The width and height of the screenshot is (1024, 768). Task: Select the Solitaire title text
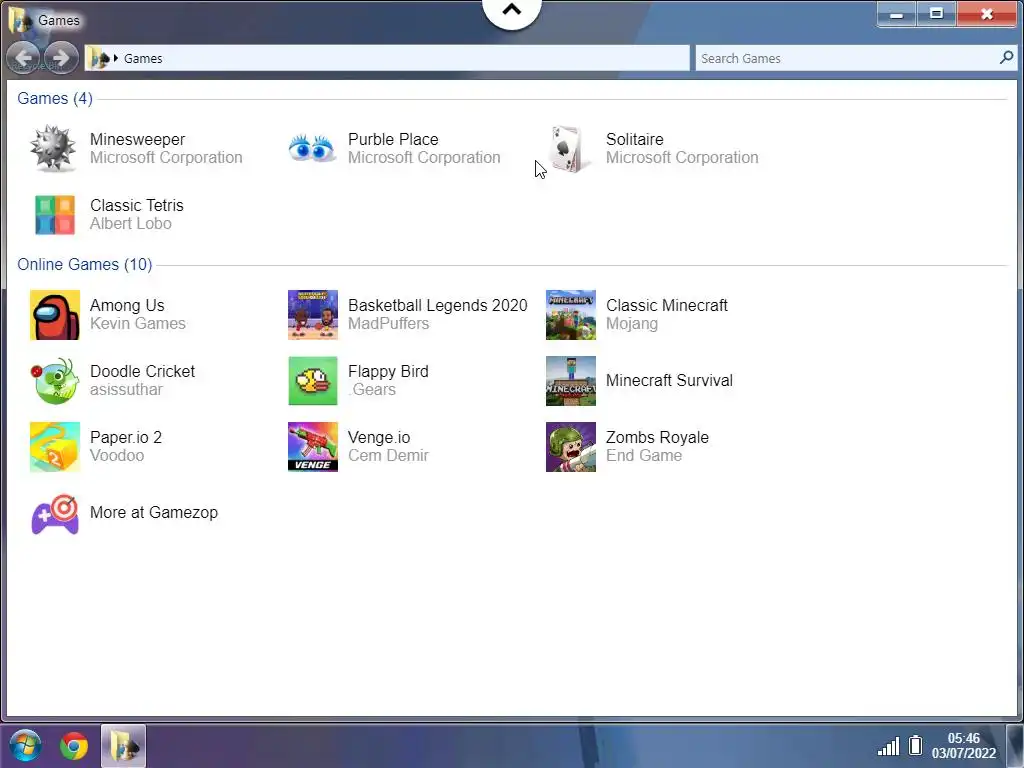point(635,139)
